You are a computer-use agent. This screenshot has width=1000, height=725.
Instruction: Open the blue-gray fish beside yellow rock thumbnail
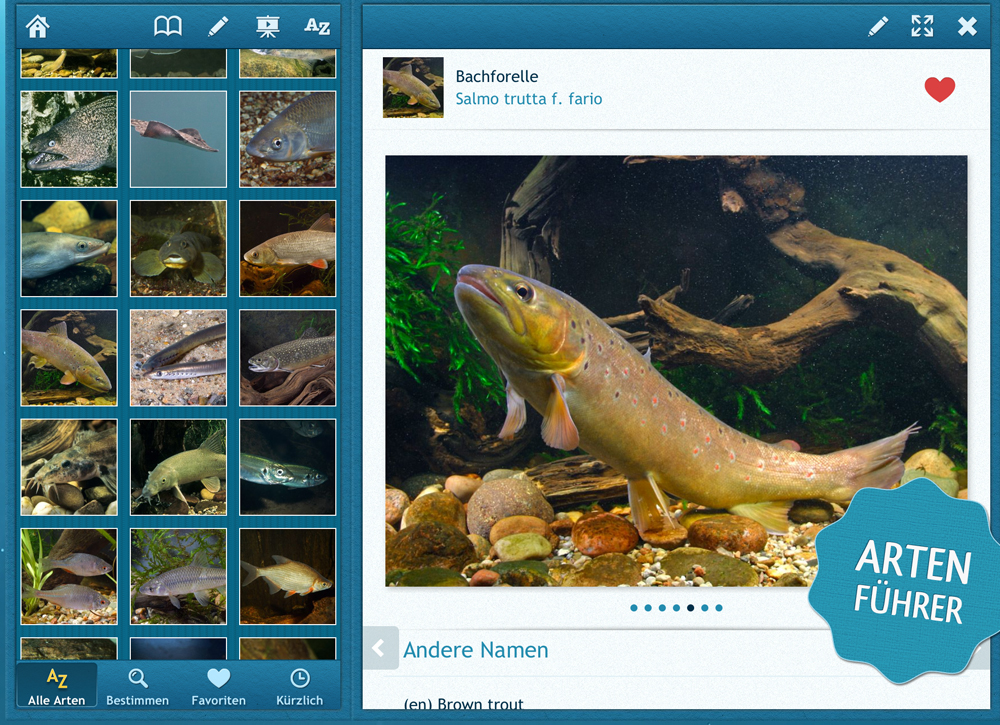[69, 249]
